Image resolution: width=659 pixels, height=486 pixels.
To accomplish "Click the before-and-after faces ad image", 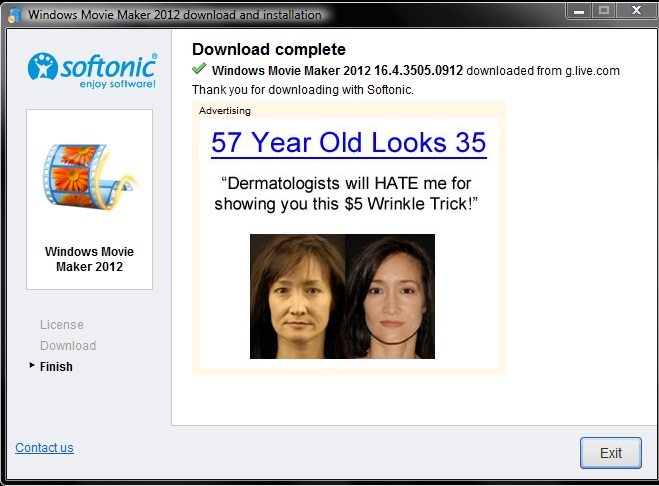I will coord(342,296).
